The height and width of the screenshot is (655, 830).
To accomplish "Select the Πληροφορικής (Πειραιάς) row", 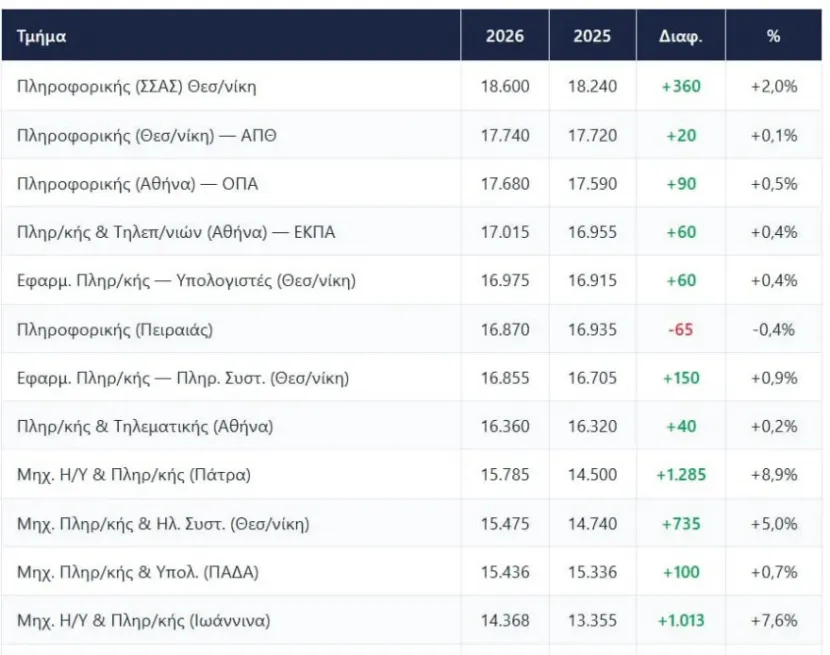I will (412, 329).
